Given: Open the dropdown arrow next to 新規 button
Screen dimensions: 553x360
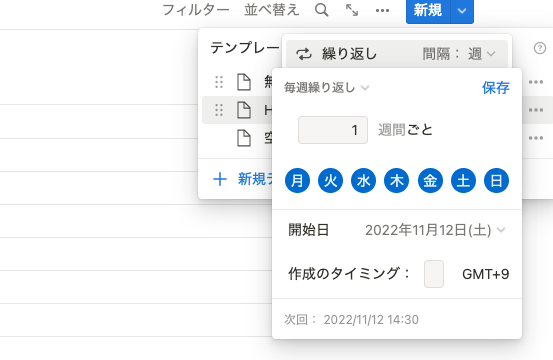Looking at the screenshot, I should (x=462, y=11).
